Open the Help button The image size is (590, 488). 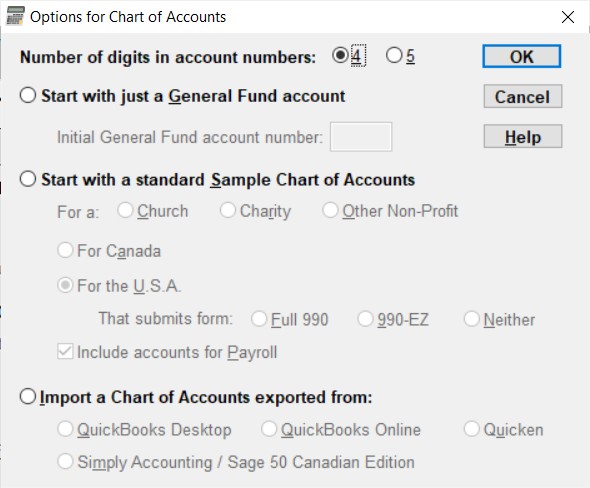pos(523,136)
